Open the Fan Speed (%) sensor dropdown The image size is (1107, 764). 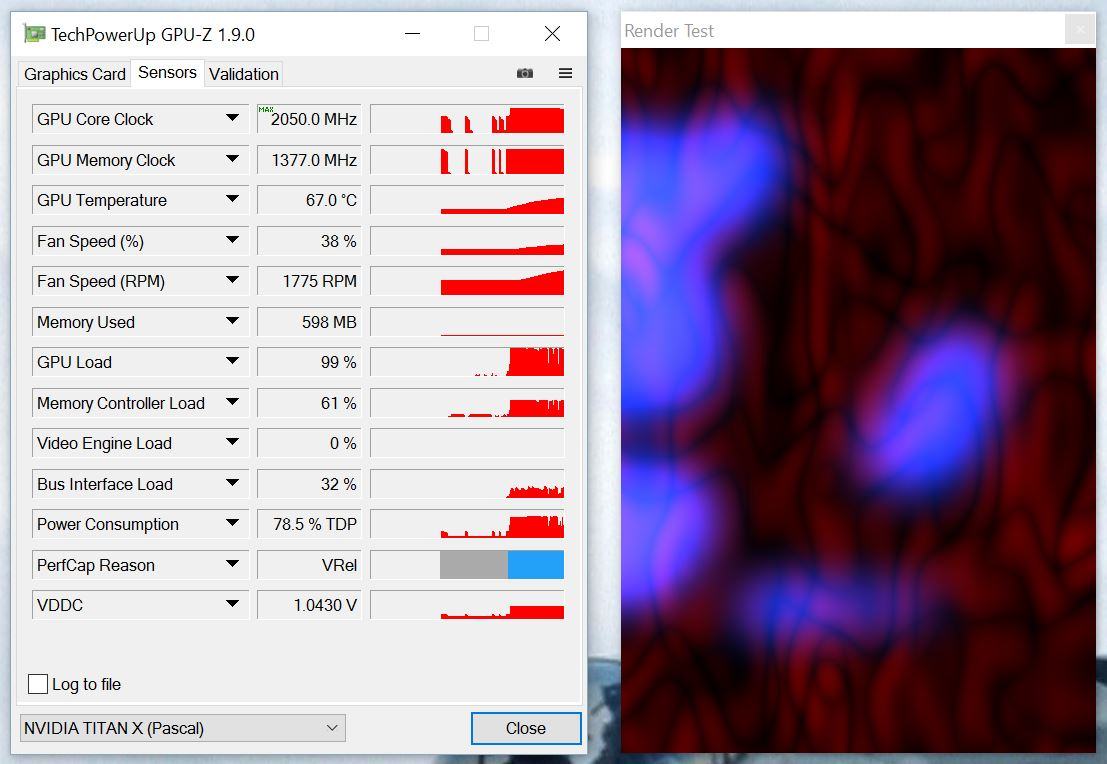(232, 240)
